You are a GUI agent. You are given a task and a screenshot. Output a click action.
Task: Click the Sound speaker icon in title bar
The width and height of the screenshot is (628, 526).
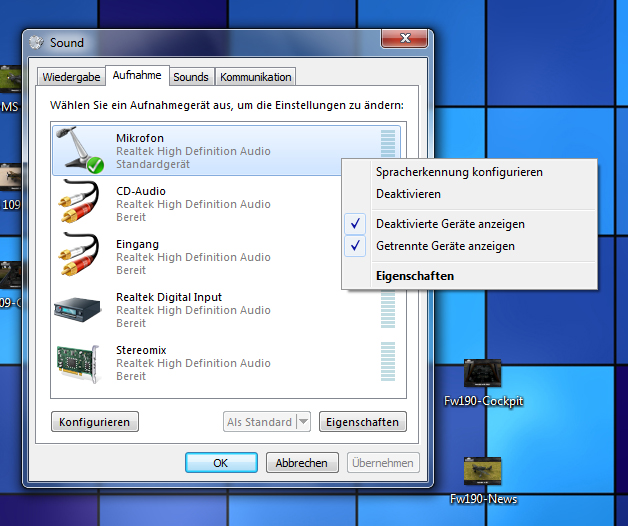coord(38,43)
